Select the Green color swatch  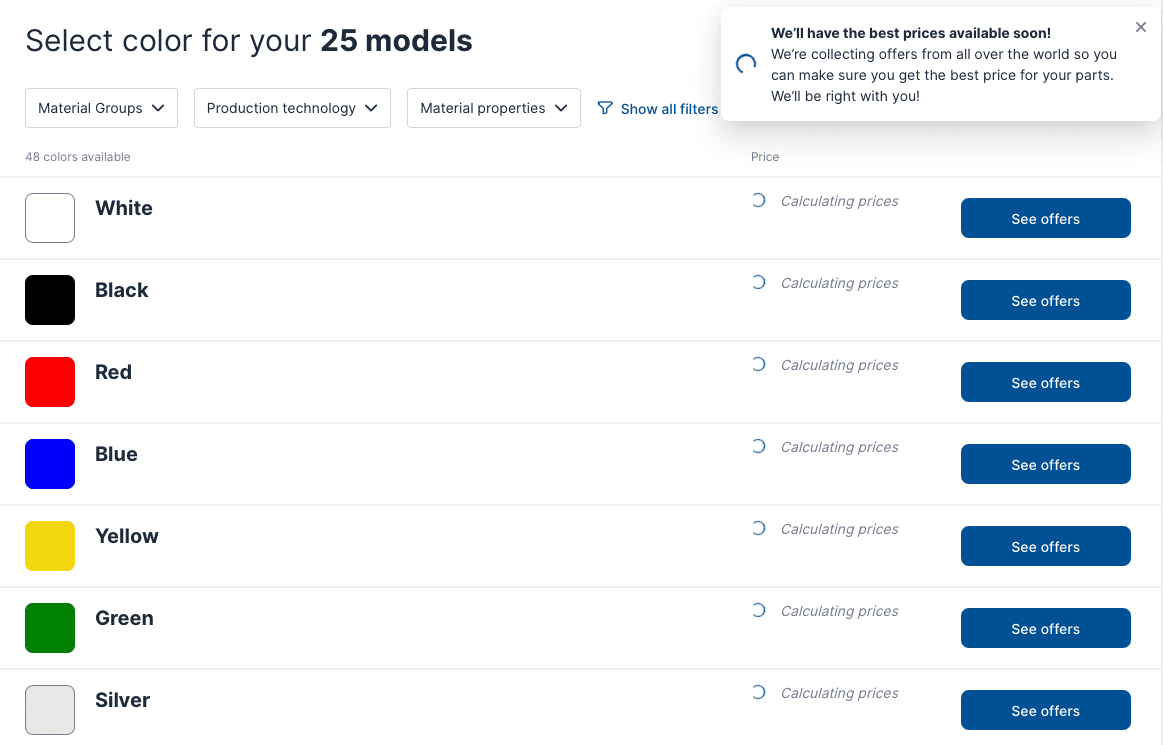(50, 628)
